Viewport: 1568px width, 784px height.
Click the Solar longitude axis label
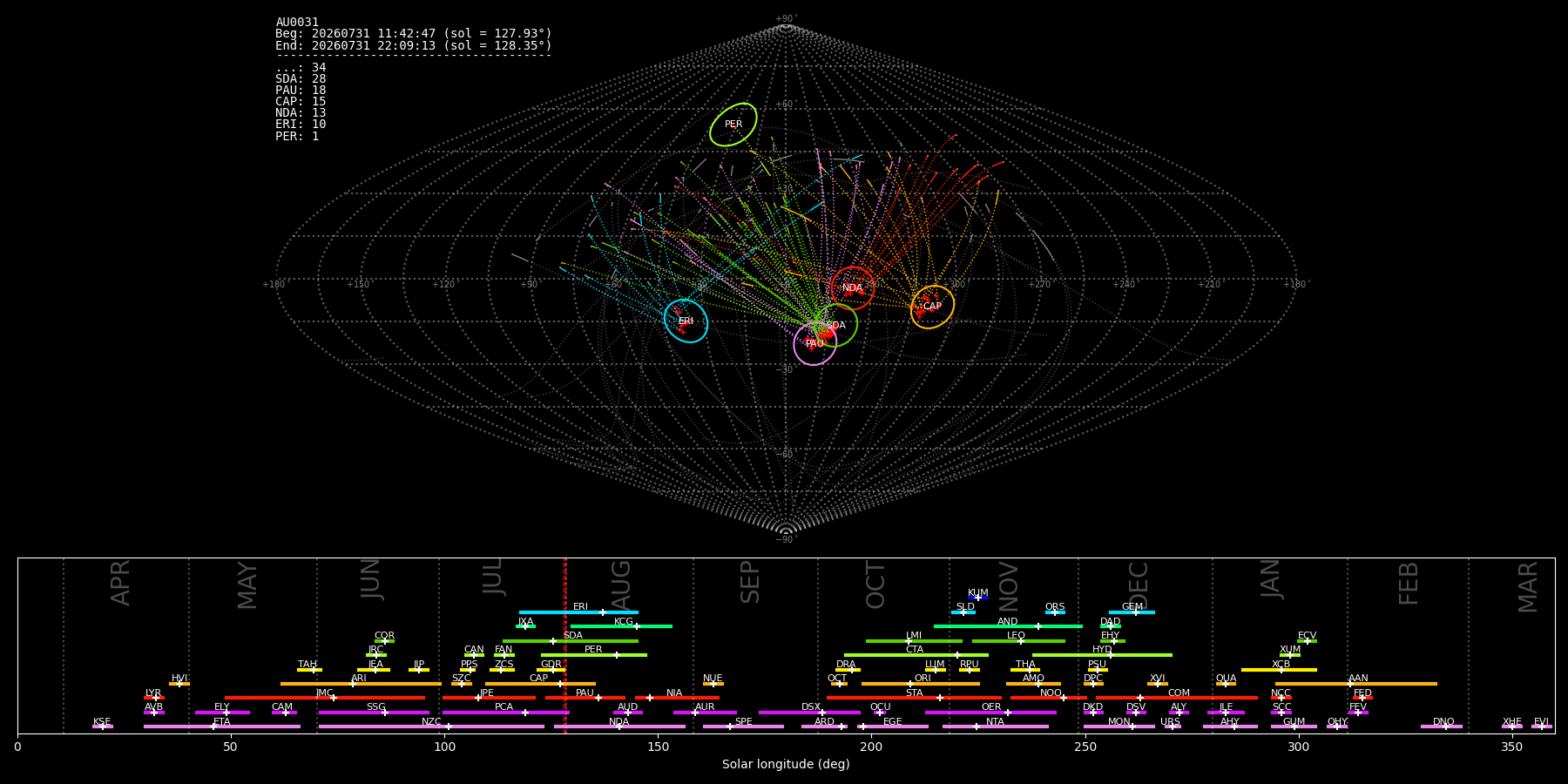pyautogui.click(x=786, y=764)
